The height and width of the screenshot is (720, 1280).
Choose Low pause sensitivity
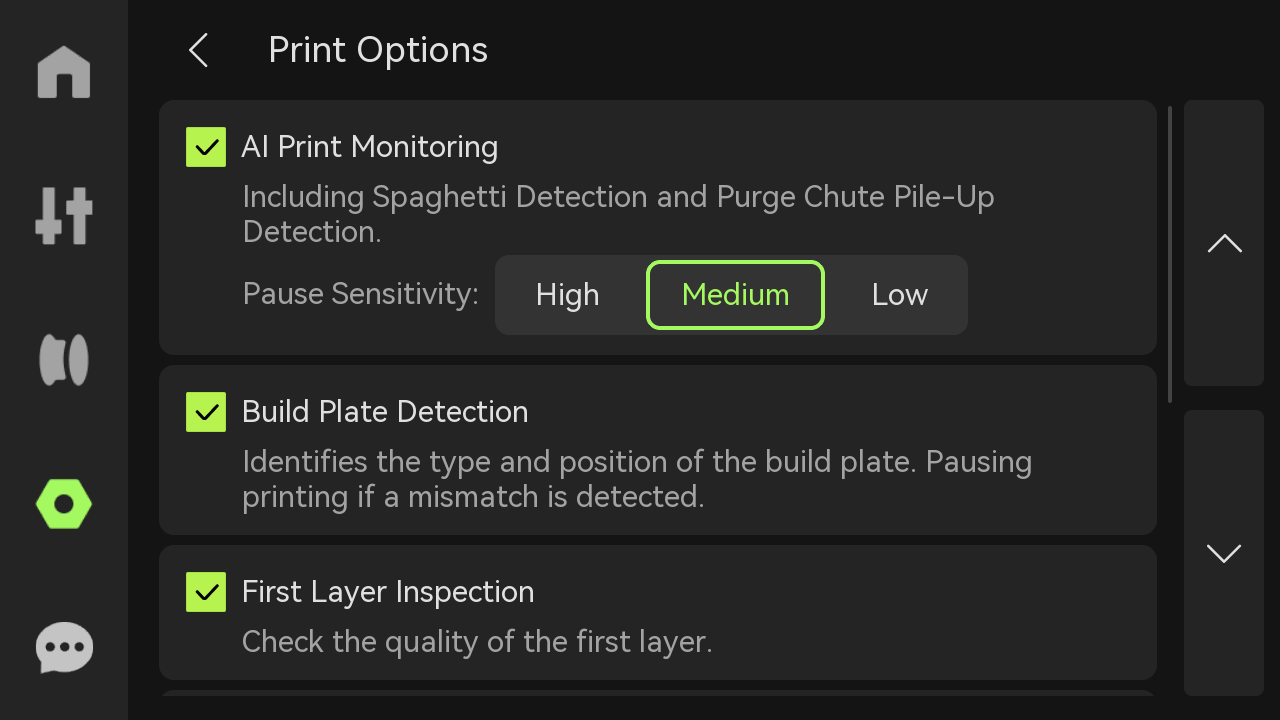click(x=899, y=295)
